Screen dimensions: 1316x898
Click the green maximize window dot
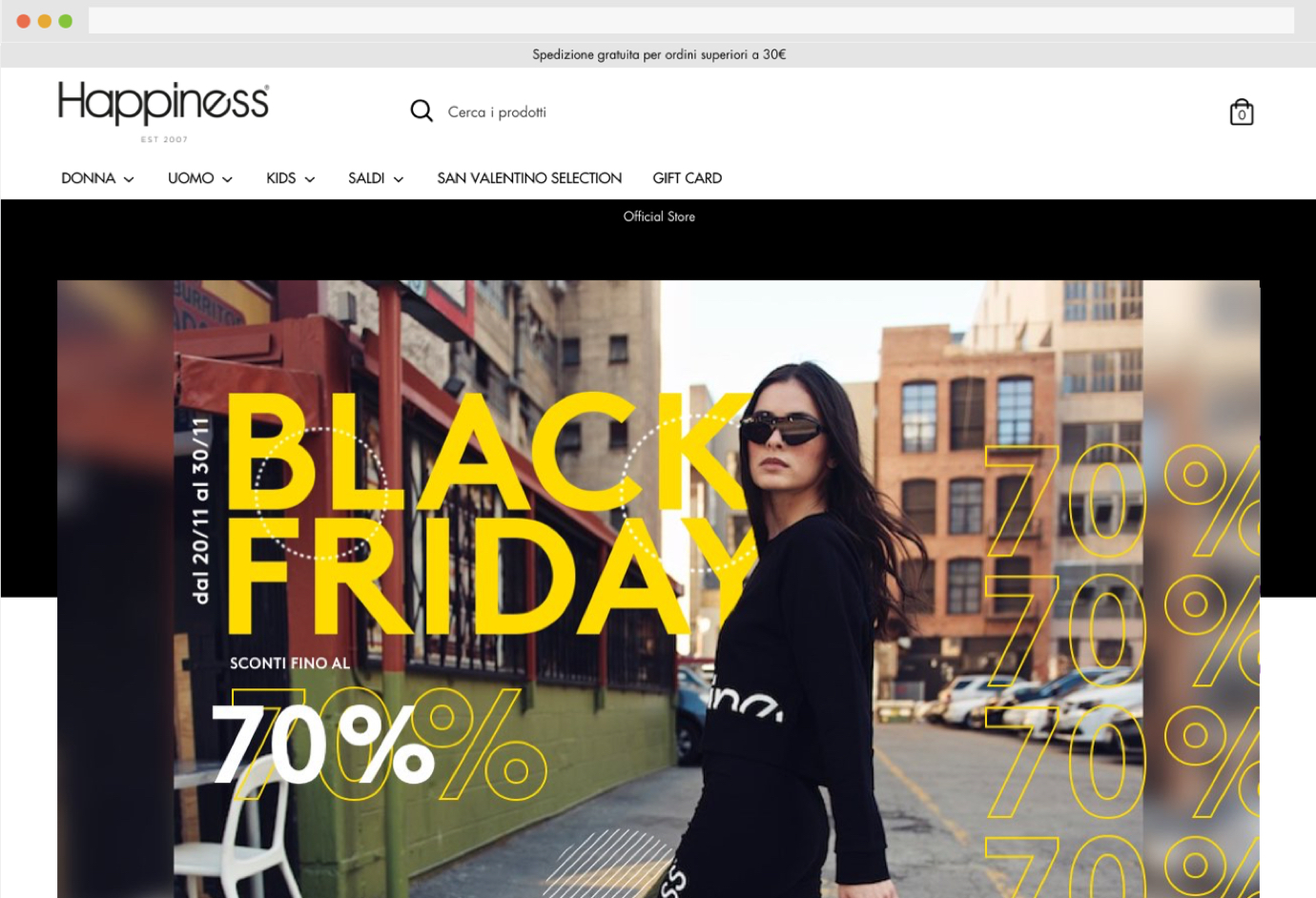click(66, 21)
